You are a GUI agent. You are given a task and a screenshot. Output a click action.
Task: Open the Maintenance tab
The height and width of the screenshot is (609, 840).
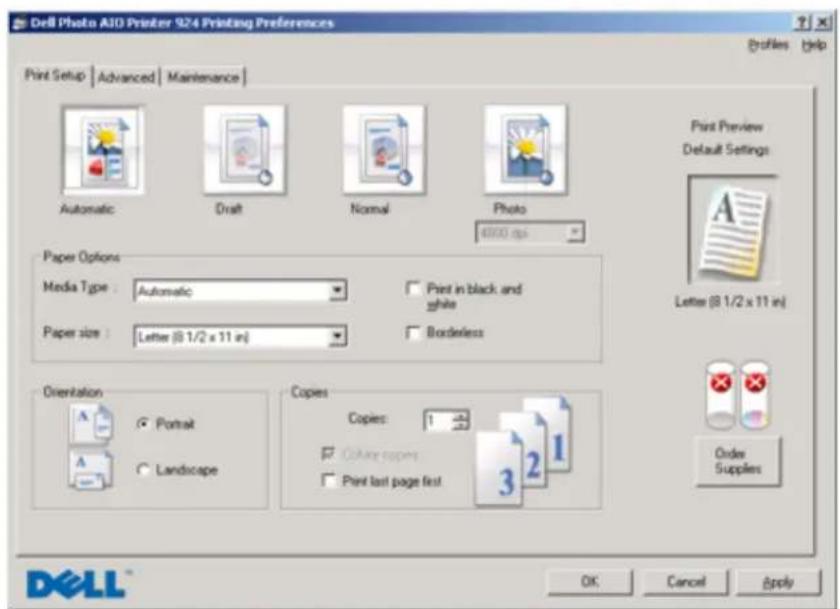tap(203, 77)
